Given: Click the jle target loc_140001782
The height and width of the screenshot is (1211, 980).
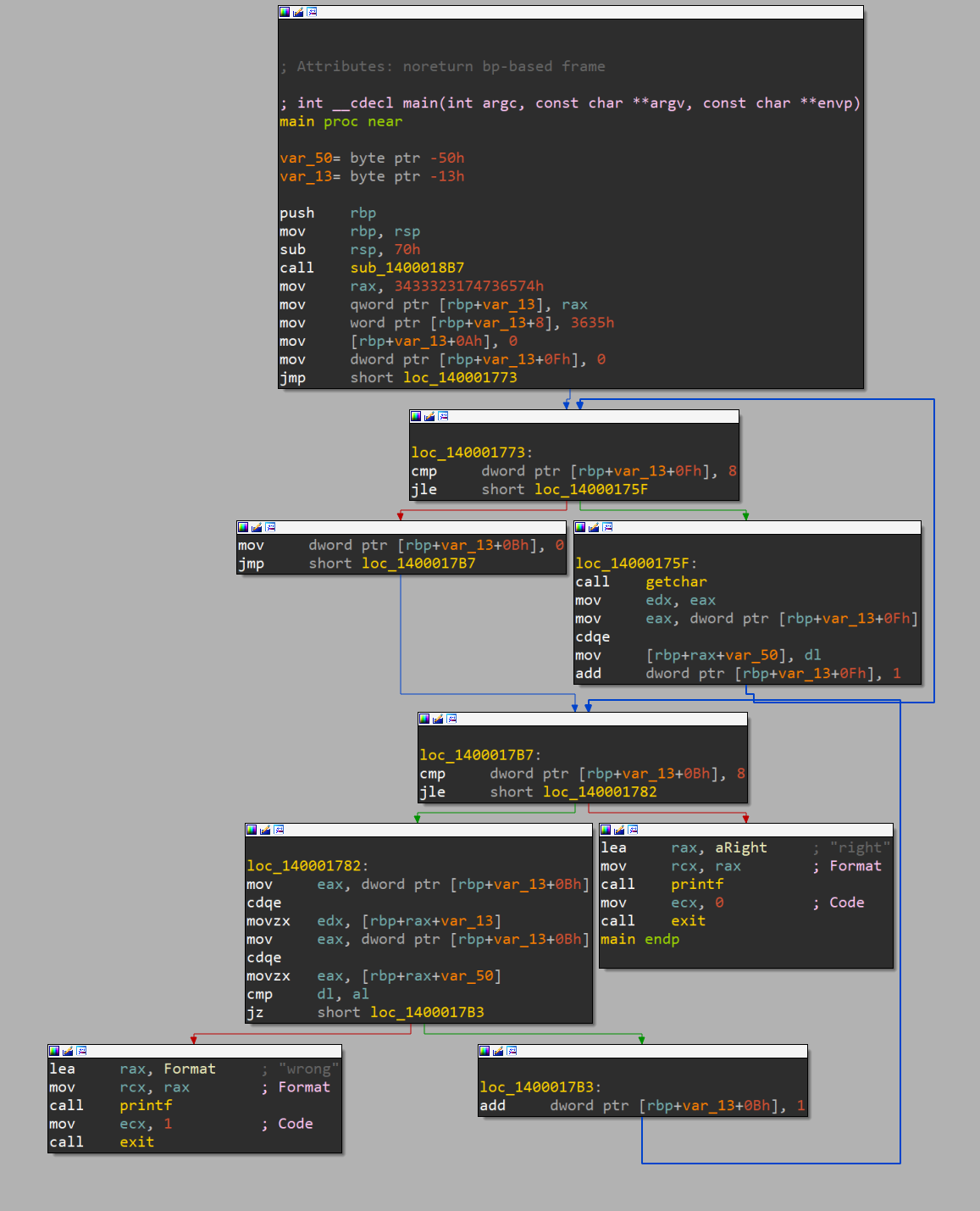Looking at the screenshot, I should point(599,792).
